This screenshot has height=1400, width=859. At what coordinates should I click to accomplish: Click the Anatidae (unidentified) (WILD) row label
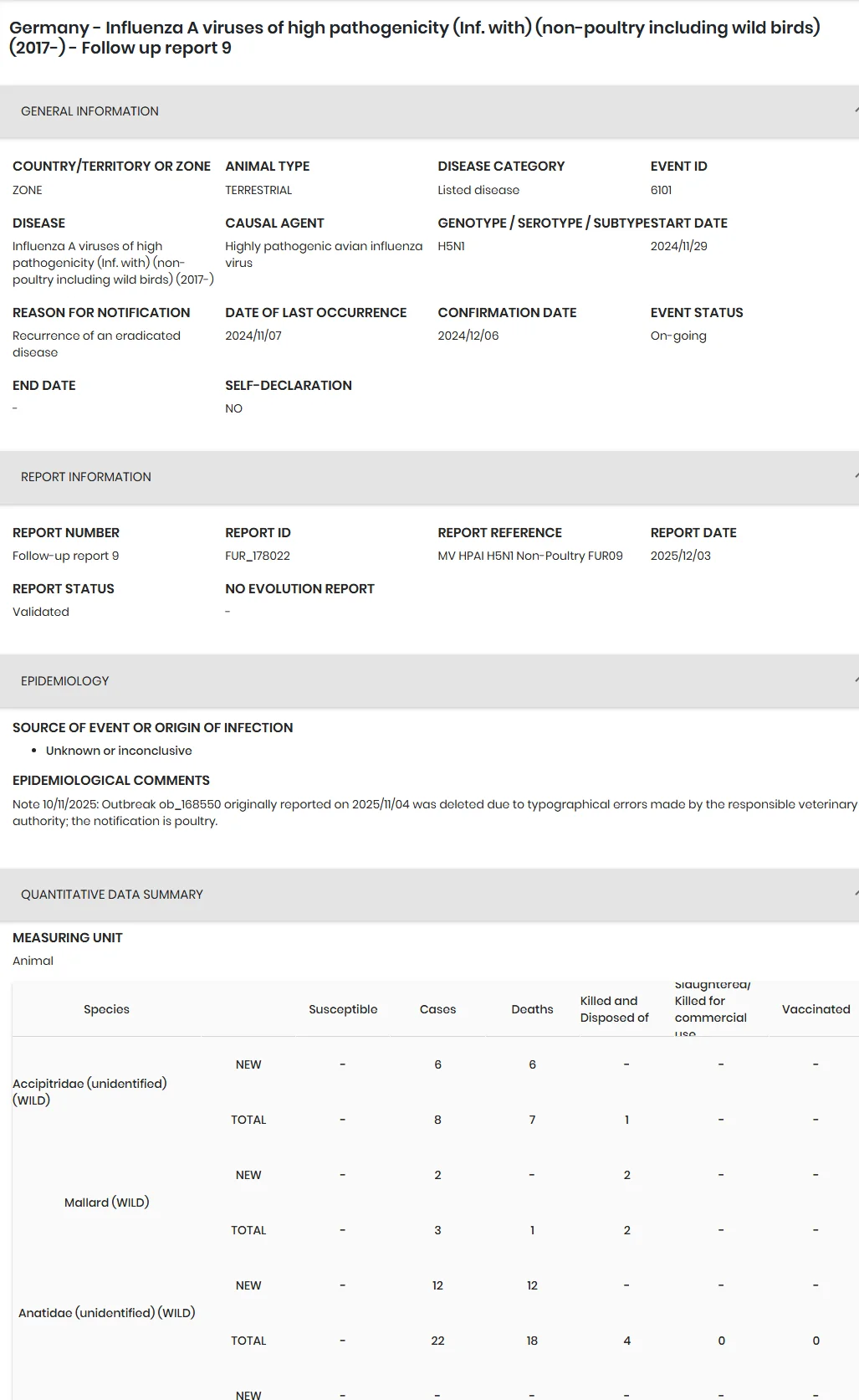pyautogui.click(x=106, y=1313)
